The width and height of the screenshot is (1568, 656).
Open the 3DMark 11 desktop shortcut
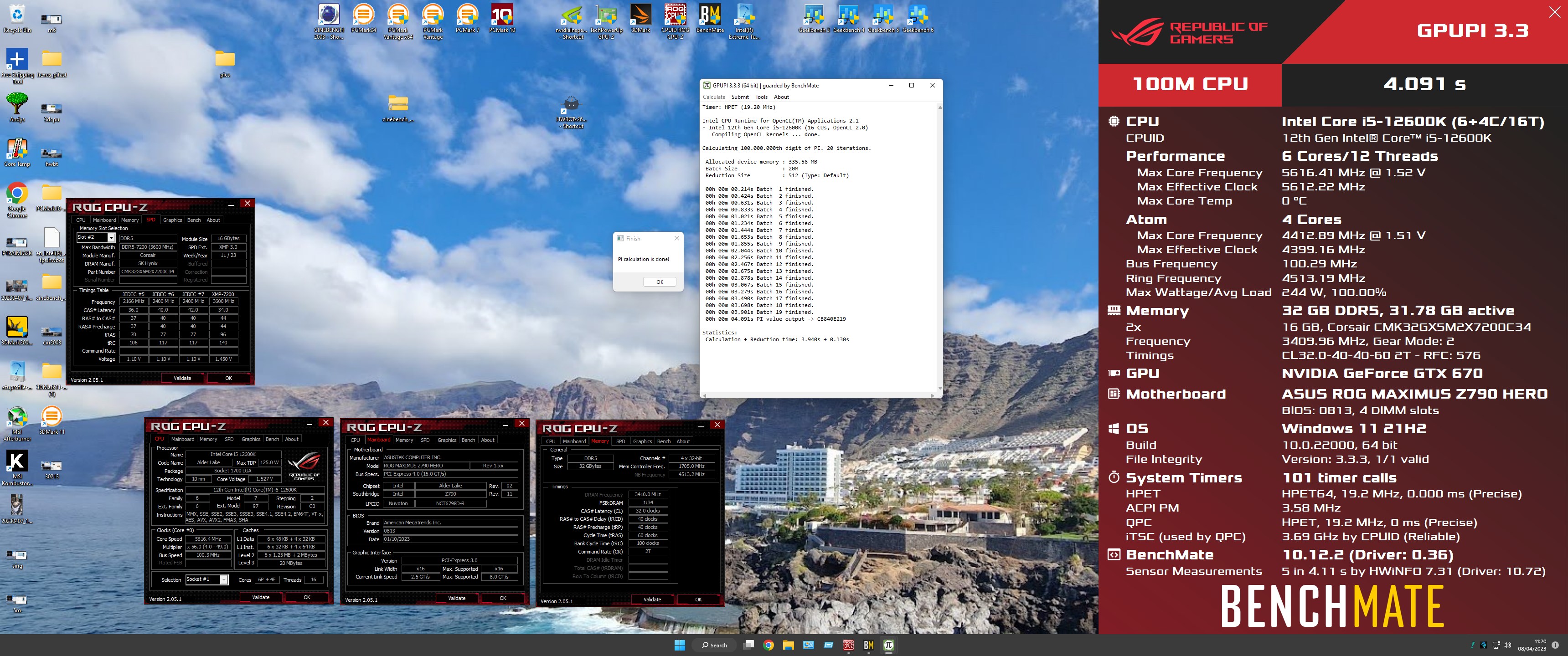[x=52, y=420]
